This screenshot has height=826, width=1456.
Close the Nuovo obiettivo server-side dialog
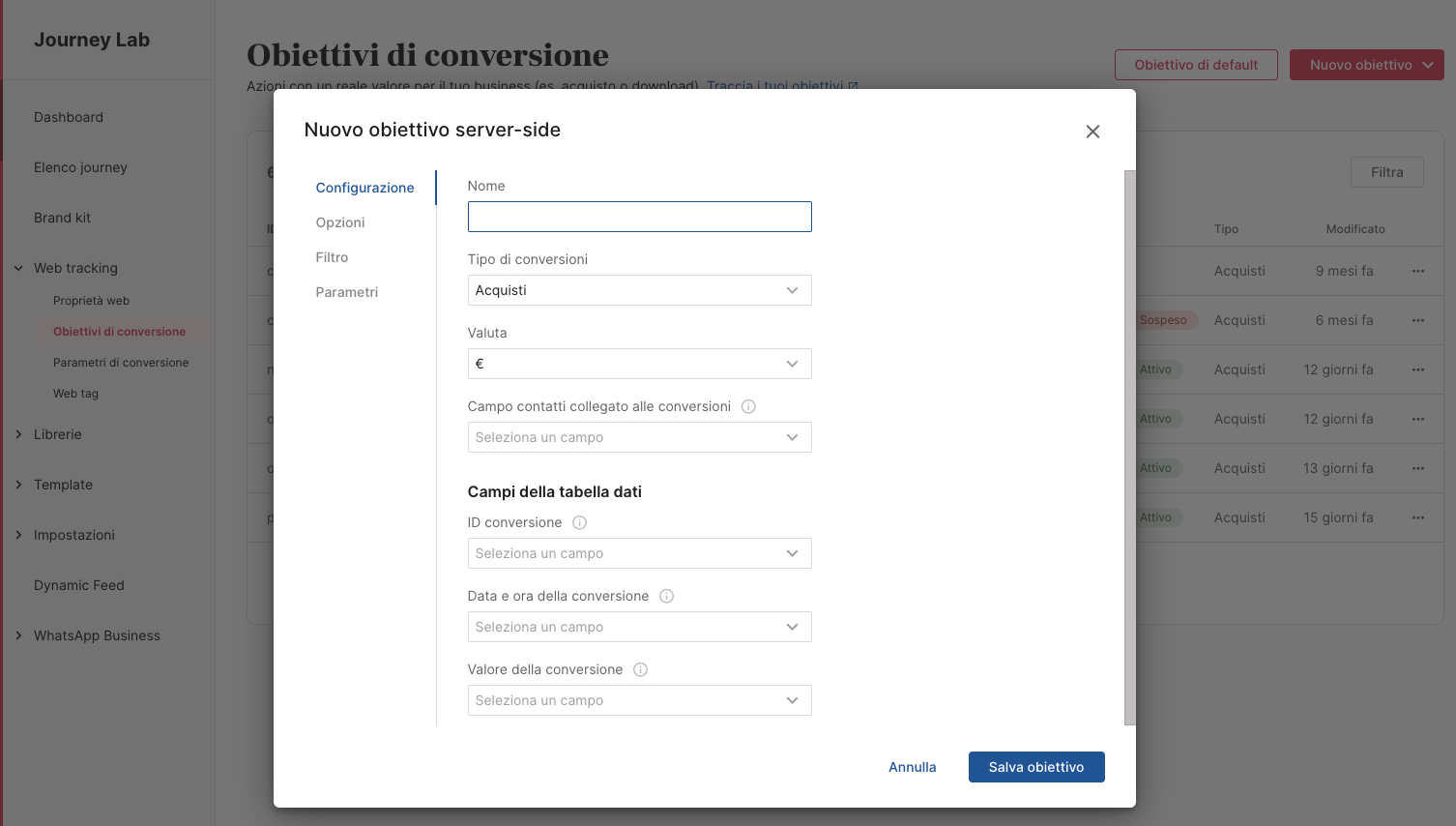click(1092, 132)
